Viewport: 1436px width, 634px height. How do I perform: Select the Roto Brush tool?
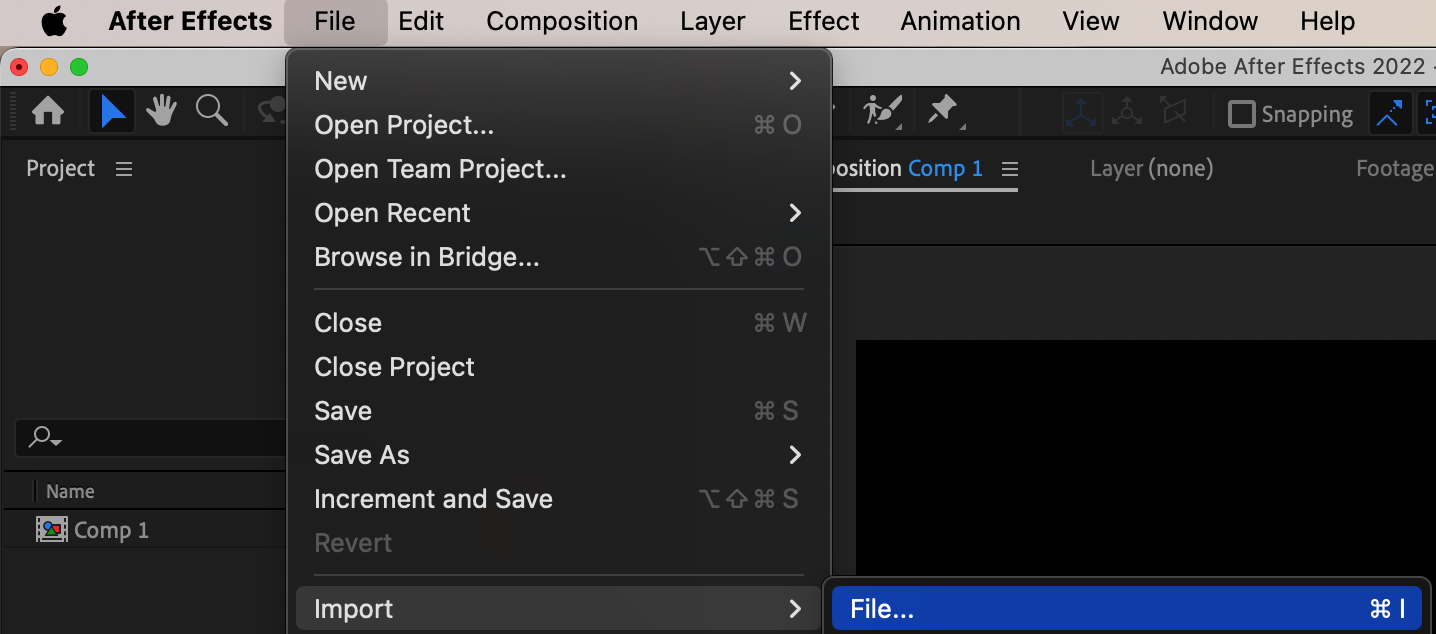pyautogui.click(x=882, y=111)
